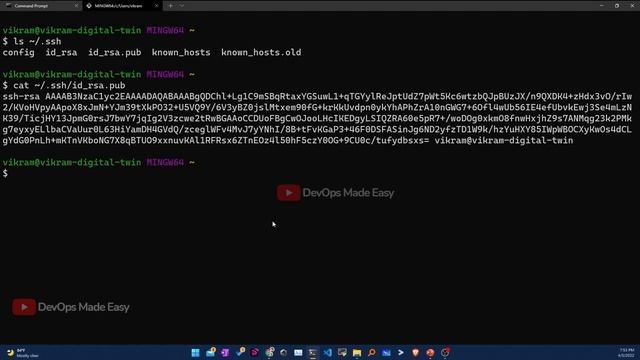Open the Mail app from taskbar
This screenshot has width=640, height=360.
[210, 352]
